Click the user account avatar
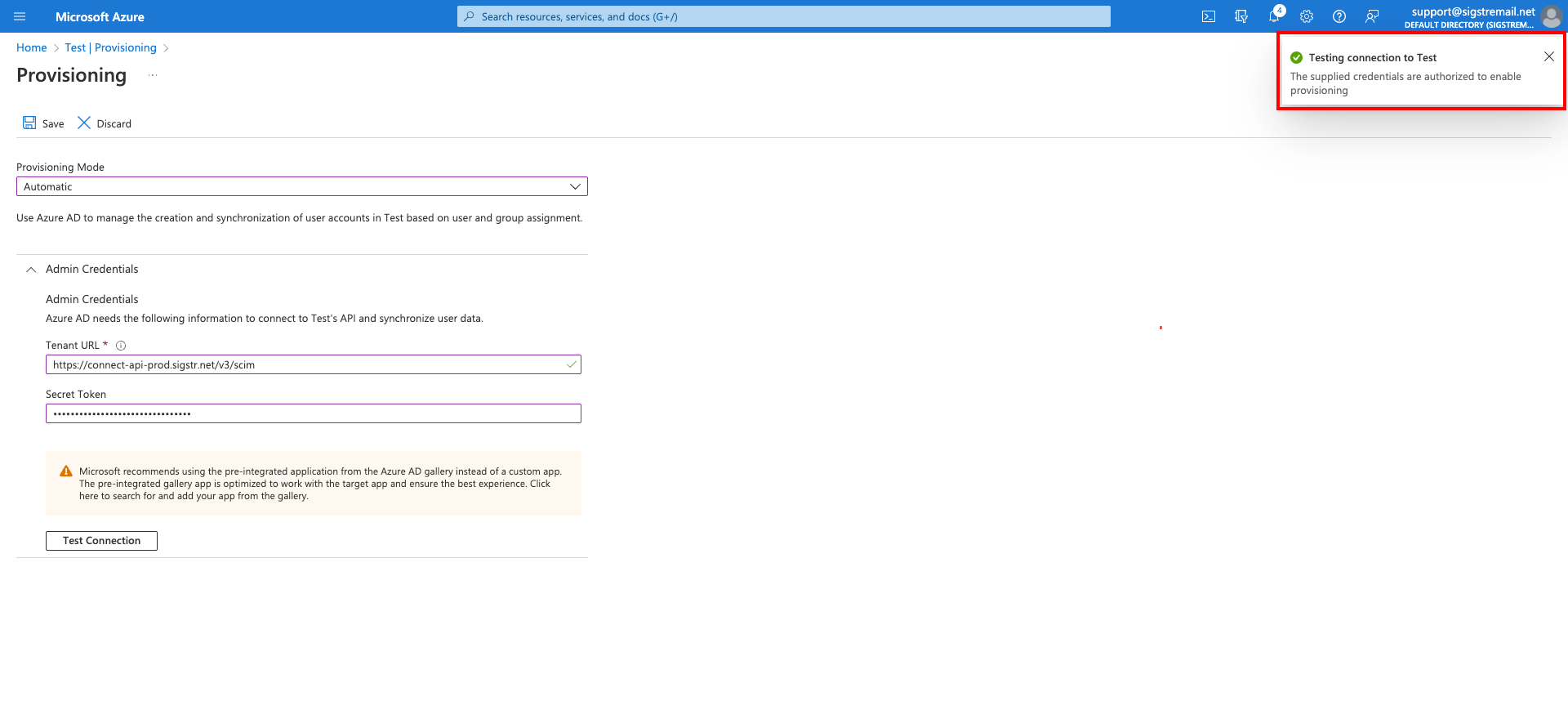This screenshot has width=1568, height=719. 1552,16
